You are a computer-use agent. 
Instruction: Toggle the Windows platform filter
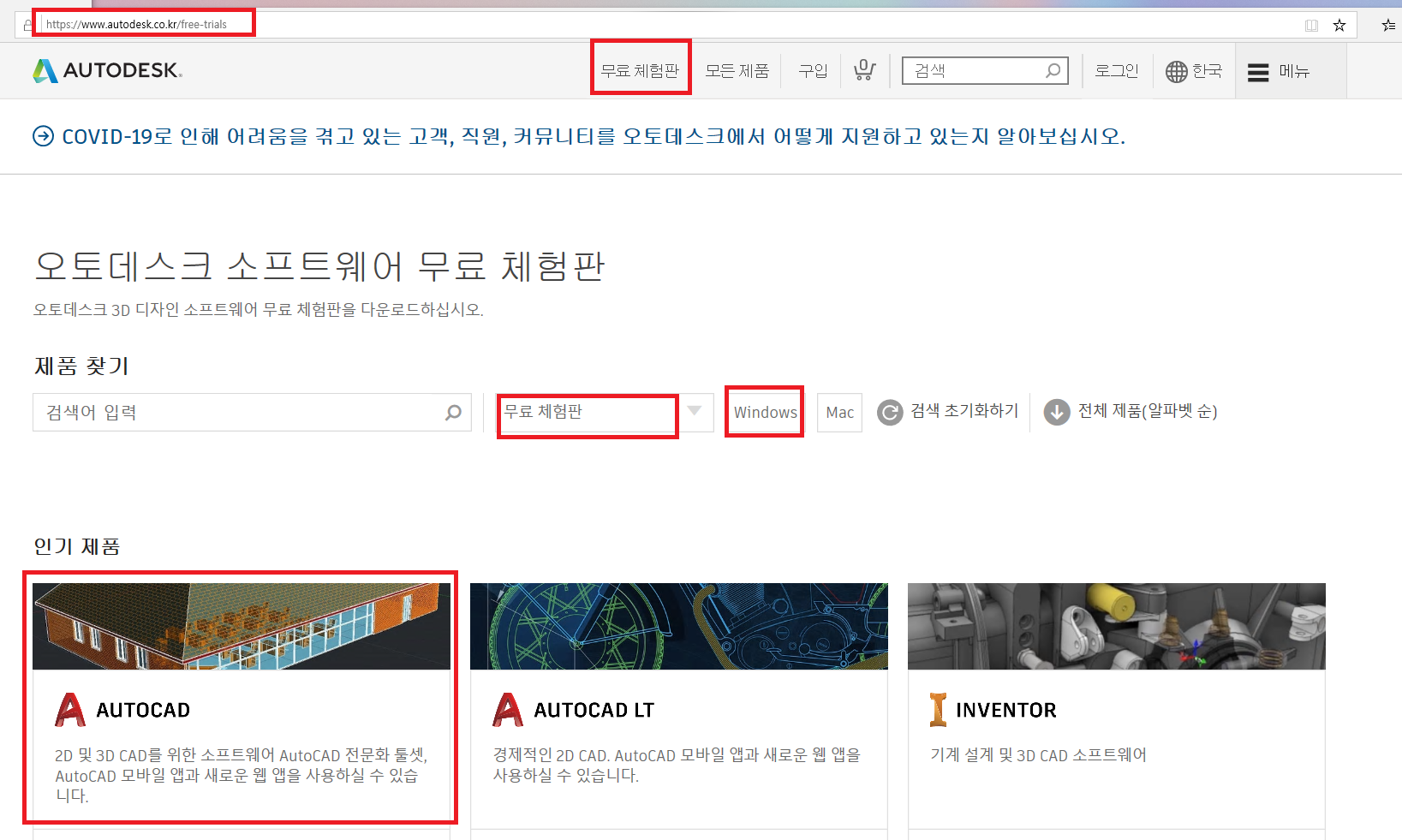(x=765, y=413)
